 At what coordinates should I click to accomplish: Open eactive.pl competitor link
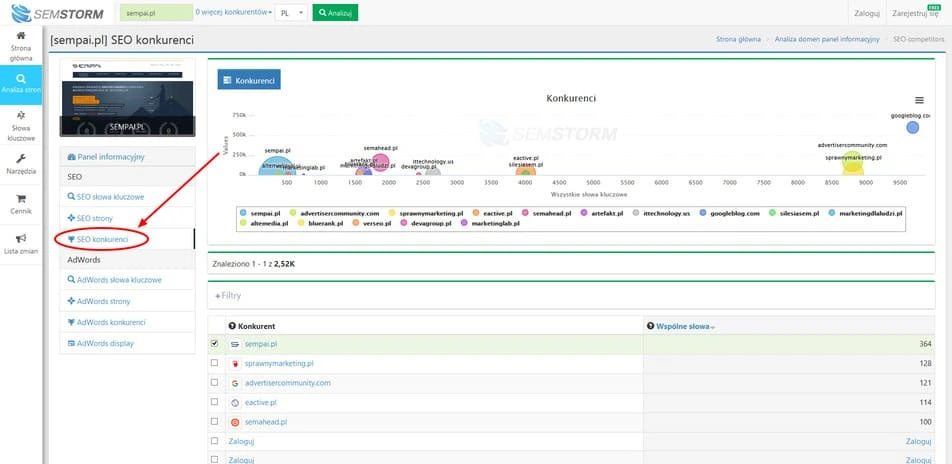click(261, 402)
